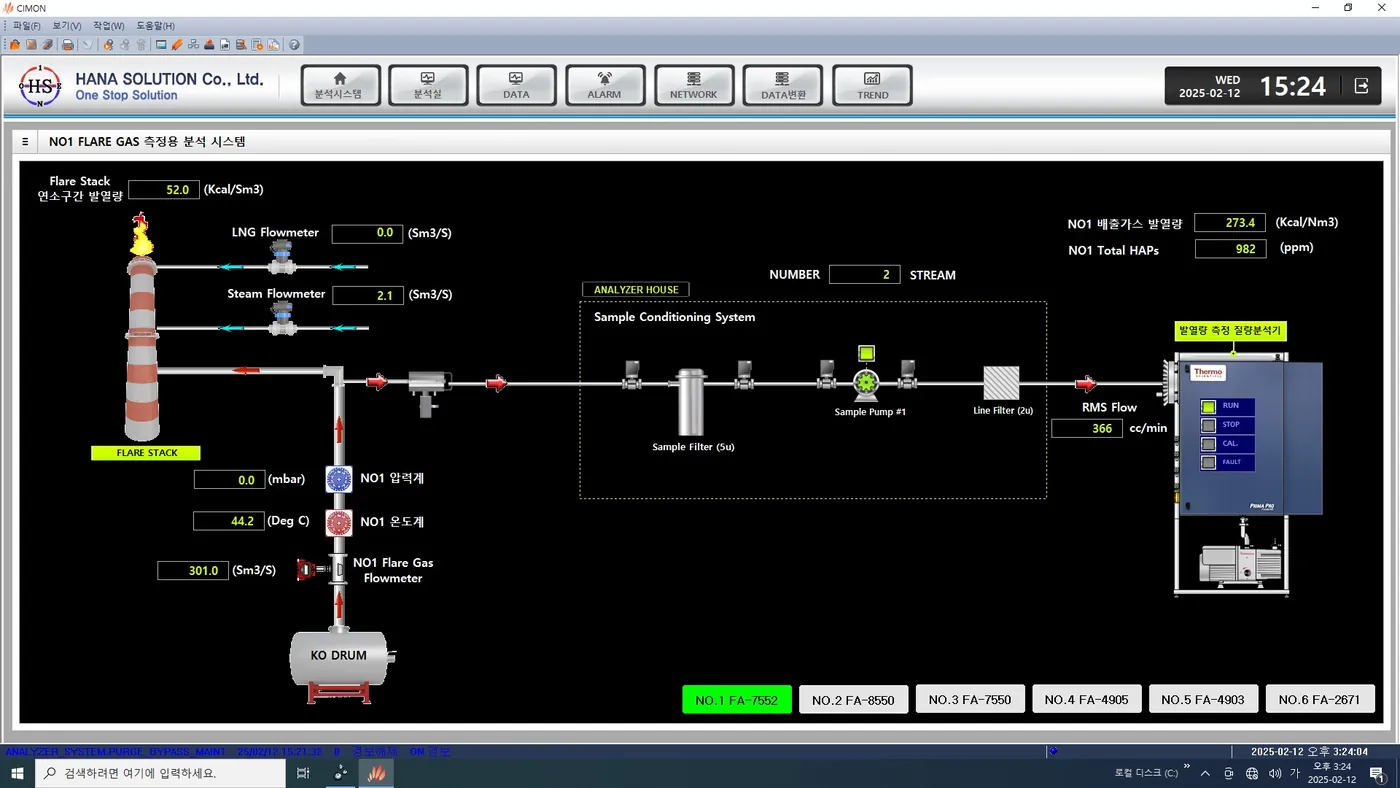Screen dimensions: 1400x788
Task: Open the 작업(W) menu
Action: coord(109,25)
